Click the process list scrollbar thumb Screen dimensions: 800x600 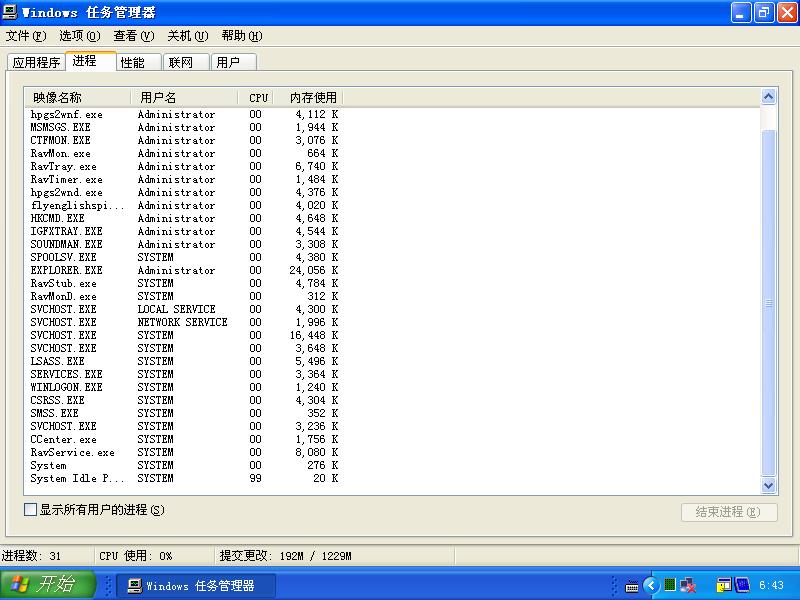pos(768,303)
